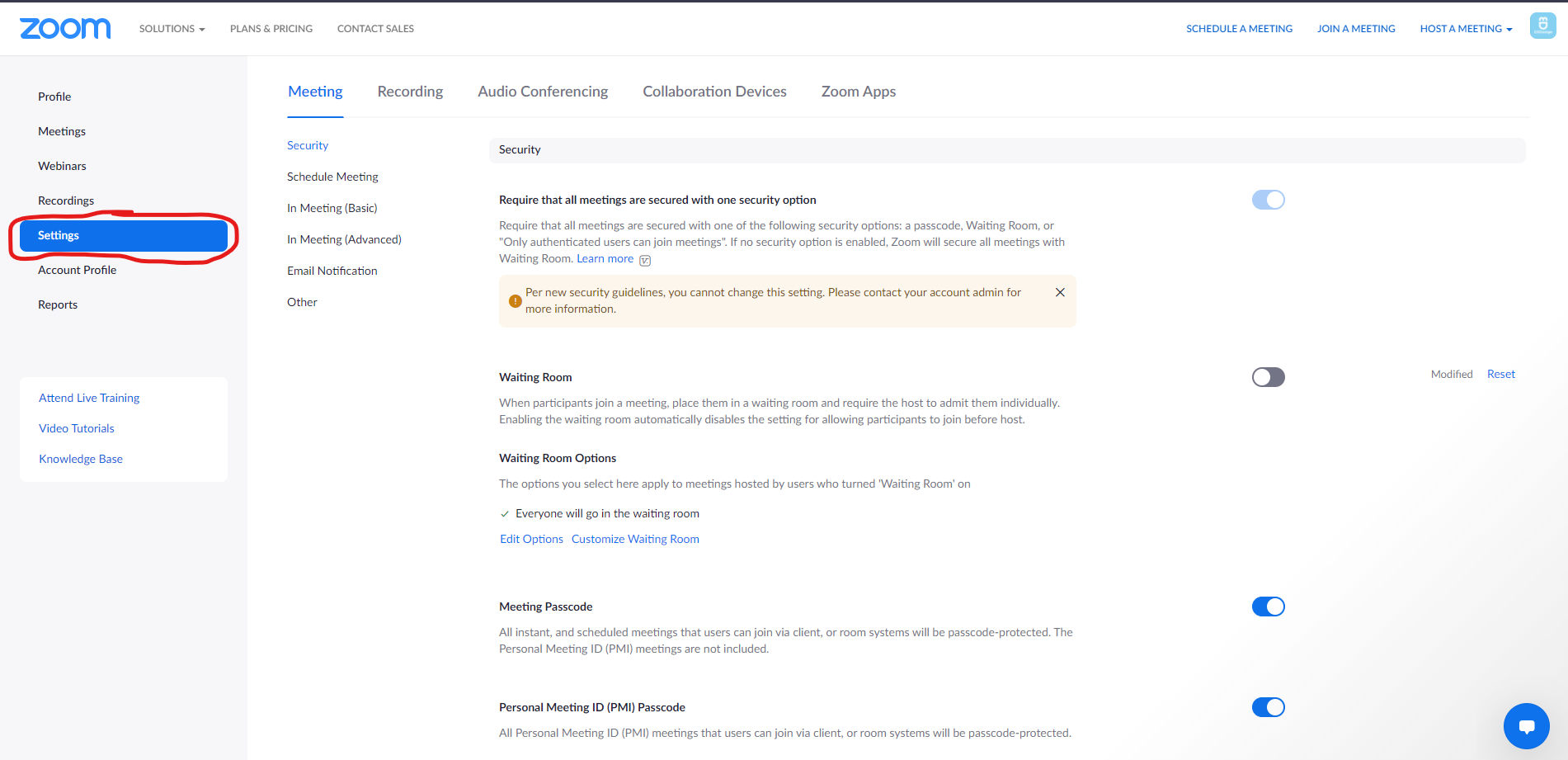Dismiss the security guidelines warning banner
The width and height of the screenshot is (1568, 760).
[x=1060, y=292]
